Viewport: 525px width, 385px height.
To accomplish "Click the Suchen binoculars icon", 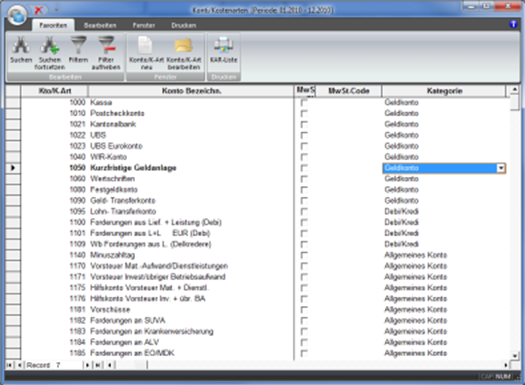I will tap(21, 45).
